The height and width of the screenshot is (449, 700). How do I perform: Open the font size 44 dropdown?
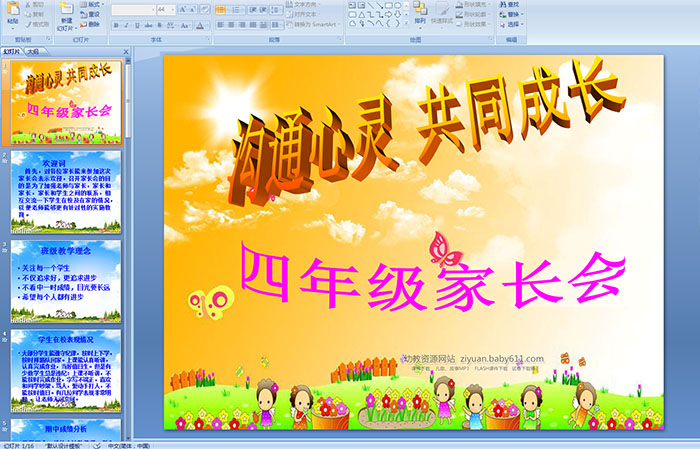click(173, 10)
